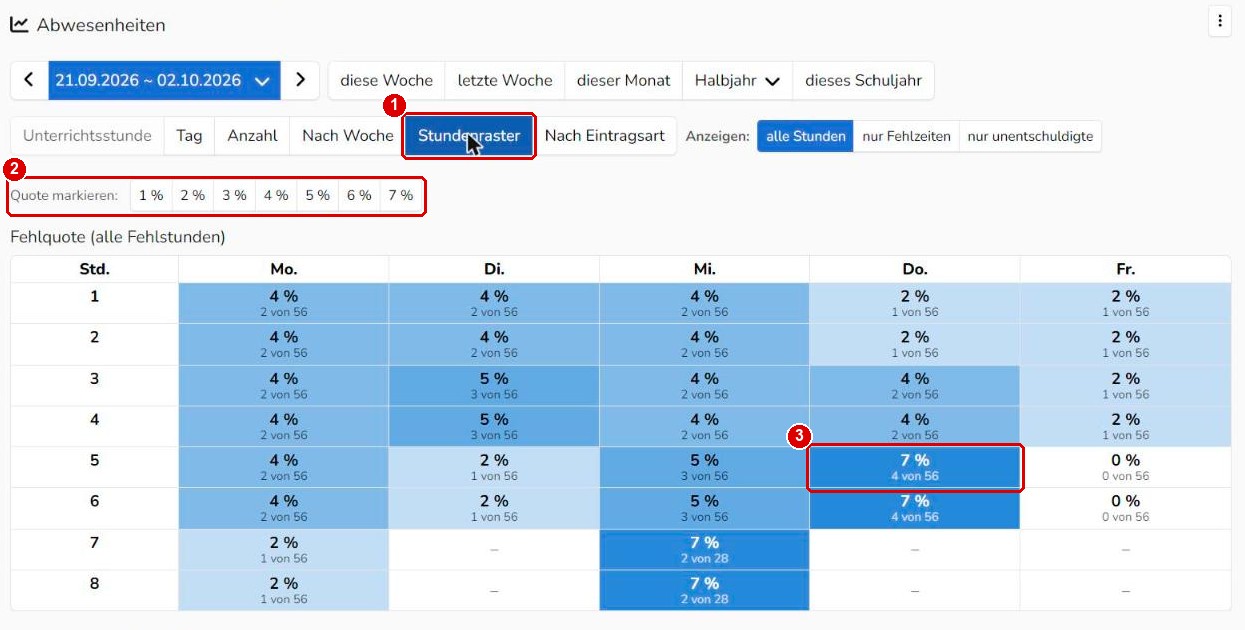Click the 'Fehlquote (alle Fehlstunden)' heading
1245x630 pixels.
click(x=118, y=237)
